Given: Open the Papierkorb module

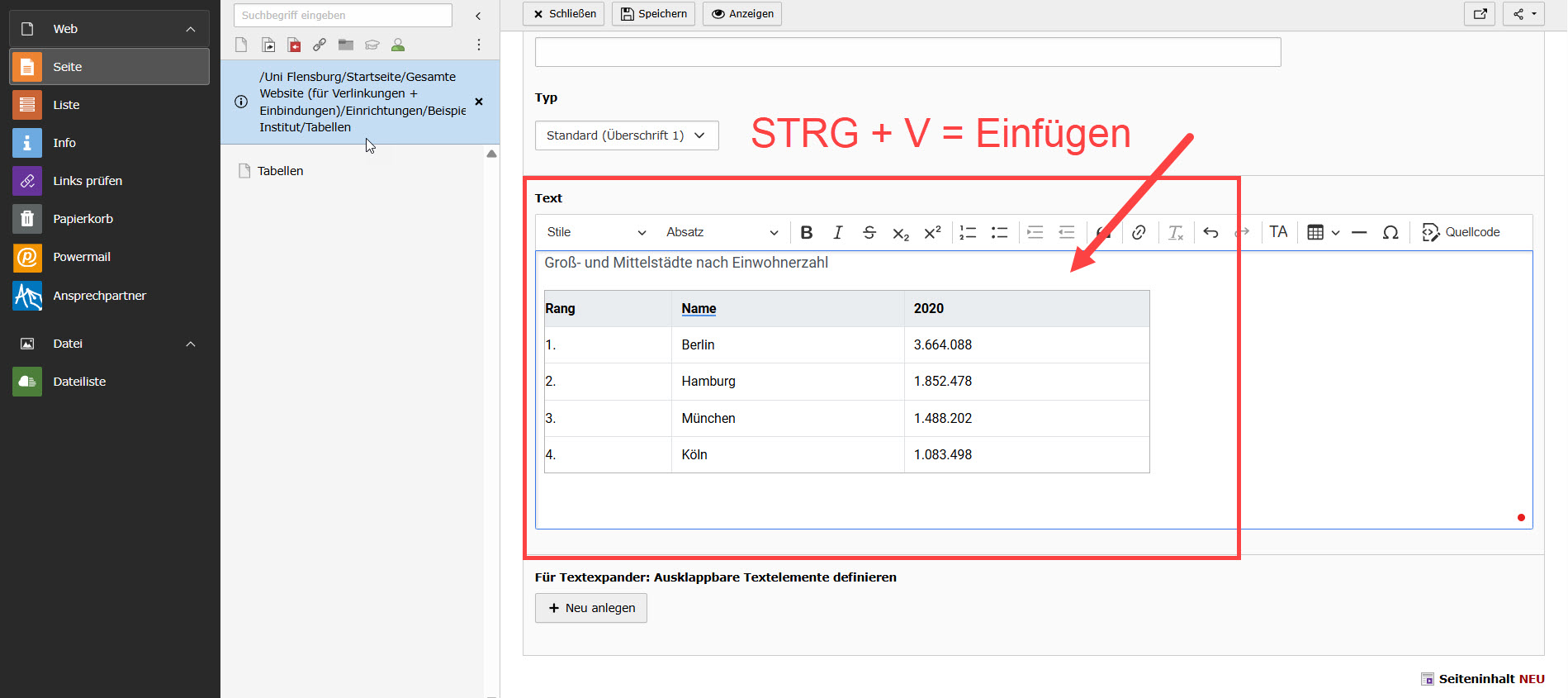Looking at the screenshot, I should coord(83,219).
